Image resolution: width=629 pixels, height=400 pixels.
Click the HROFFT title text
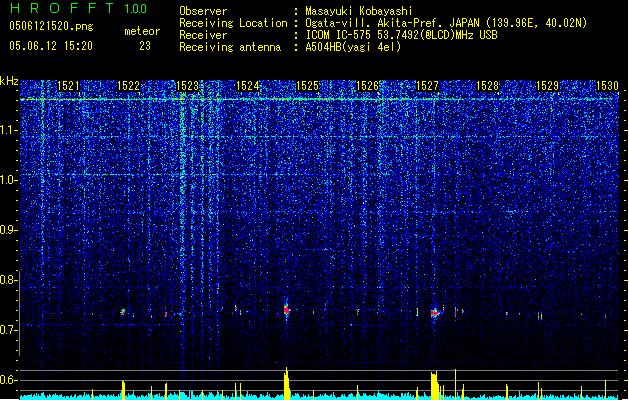point(62,8)
